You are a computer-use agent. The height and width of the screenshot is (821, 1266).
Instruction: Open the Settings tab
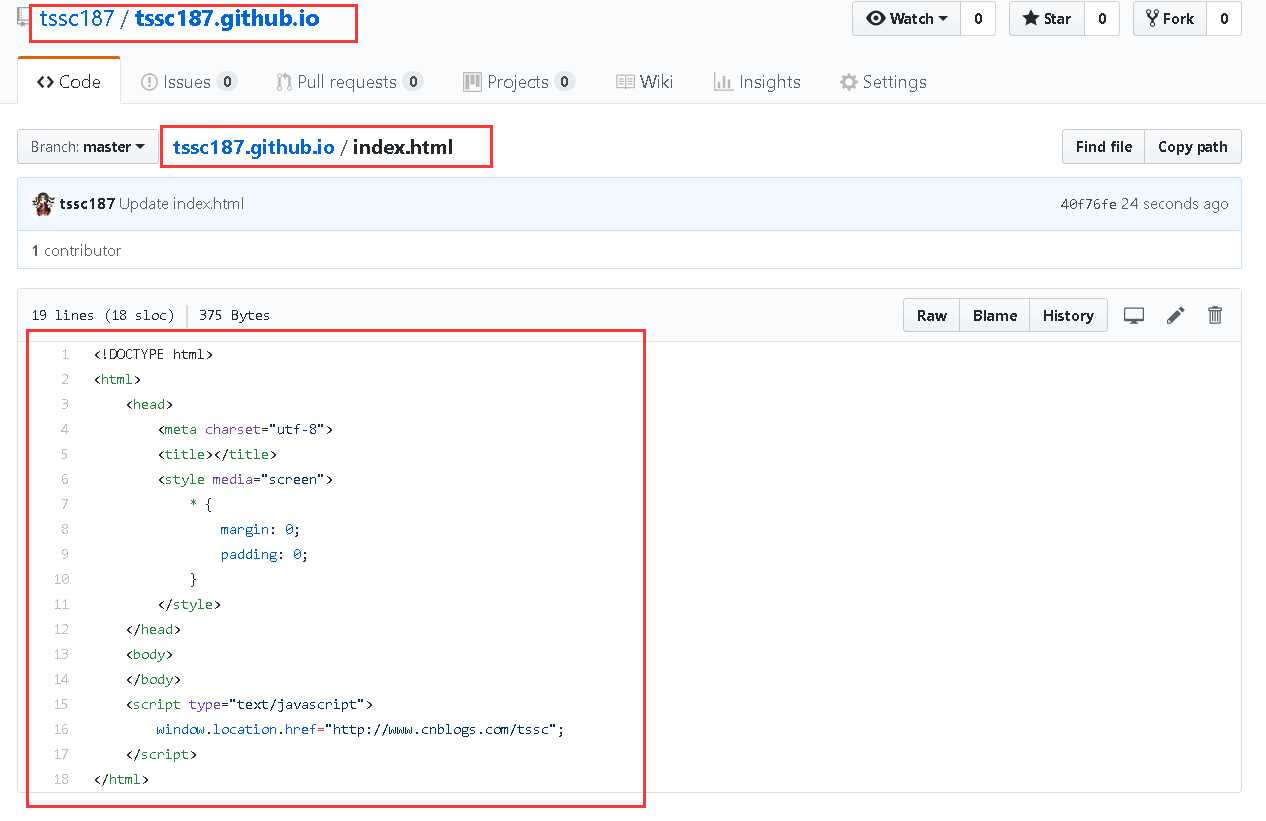point(883,82)
